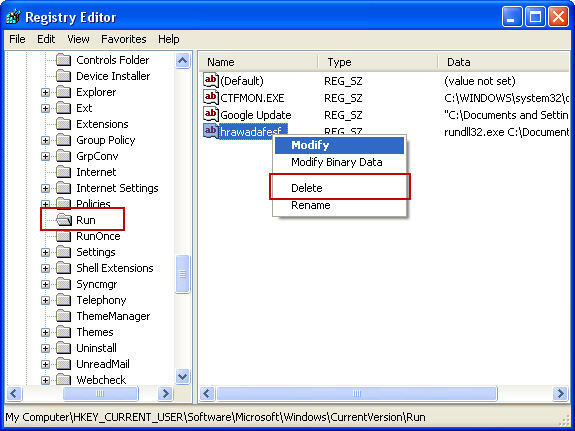Click the Run folder icon in tree
This screenshot has height=431, width=575.
click(x=64, y=220)
